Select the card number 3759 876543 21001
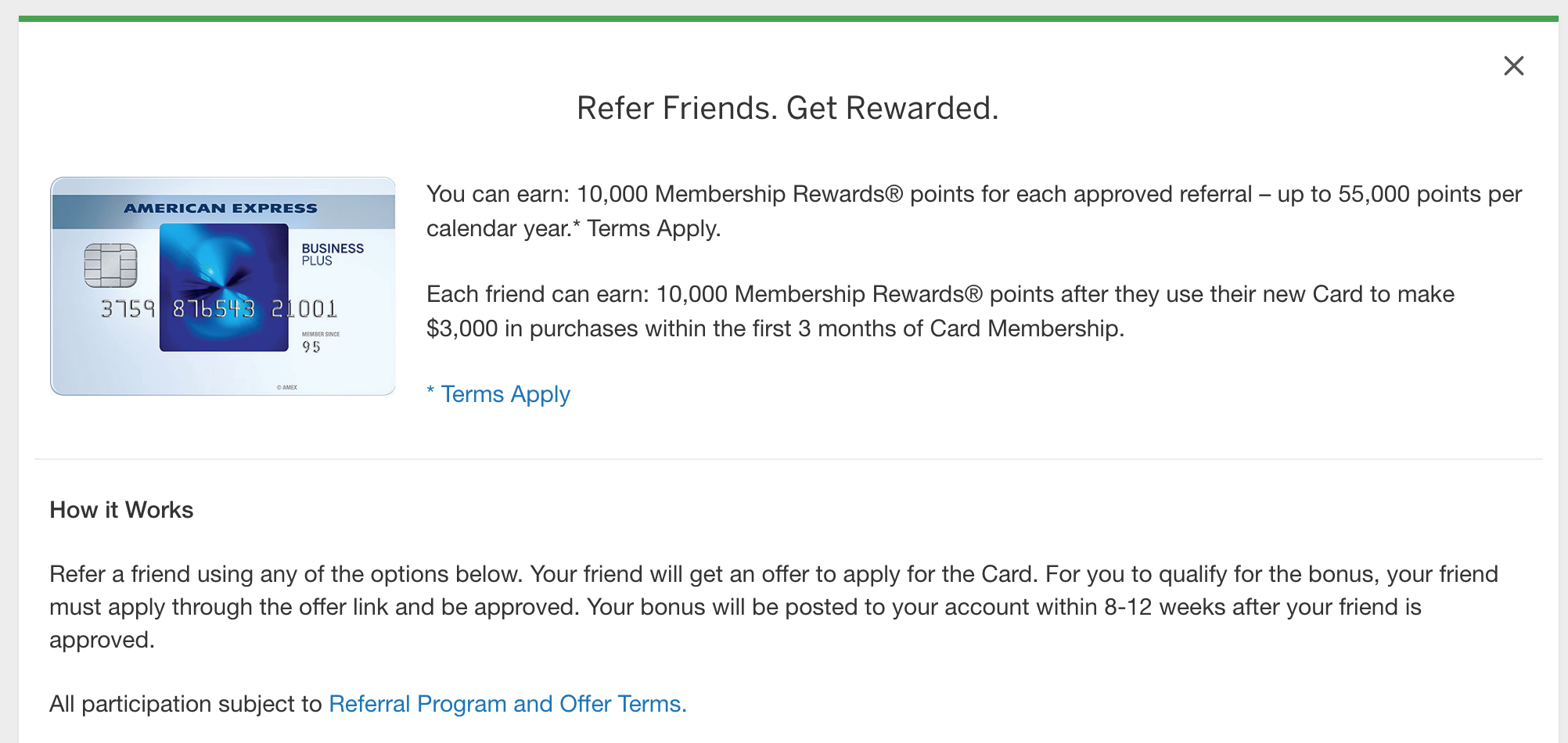The image size is (1568, 743). tap(219, 309)
